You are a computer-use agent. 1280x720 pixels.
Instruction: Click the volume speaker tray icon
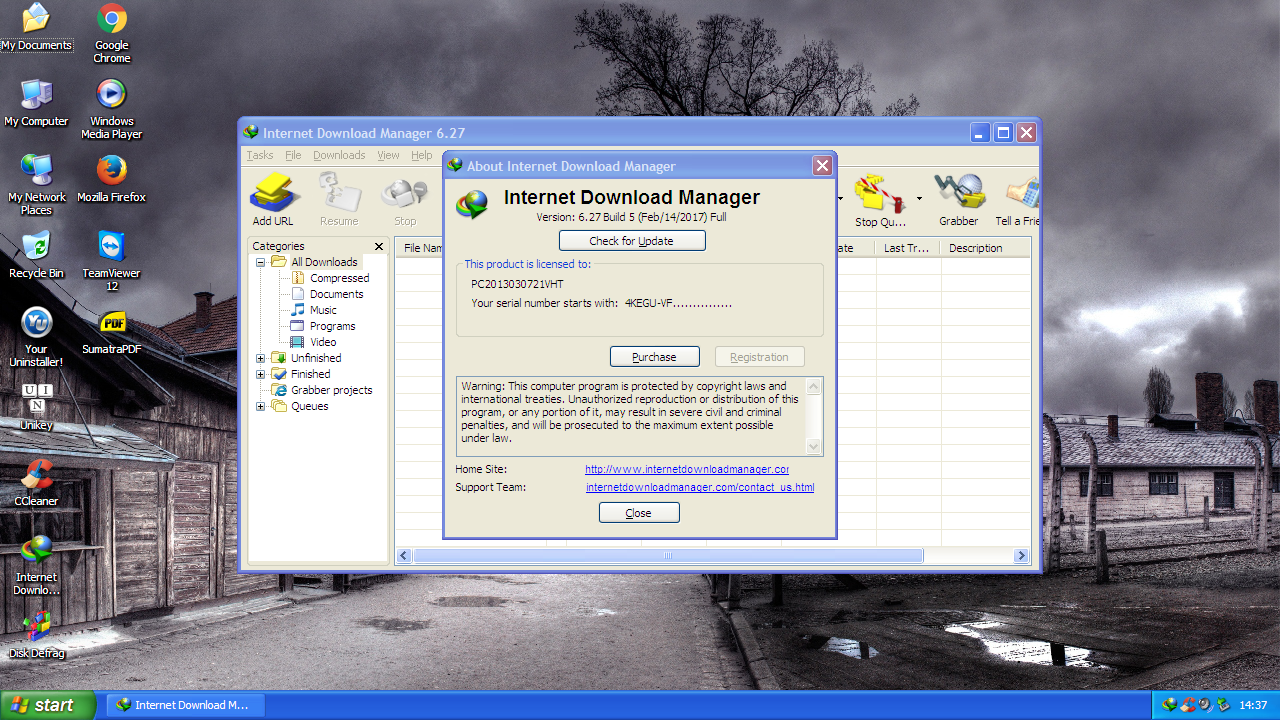pyautogui.click(x=1205, y=705)
